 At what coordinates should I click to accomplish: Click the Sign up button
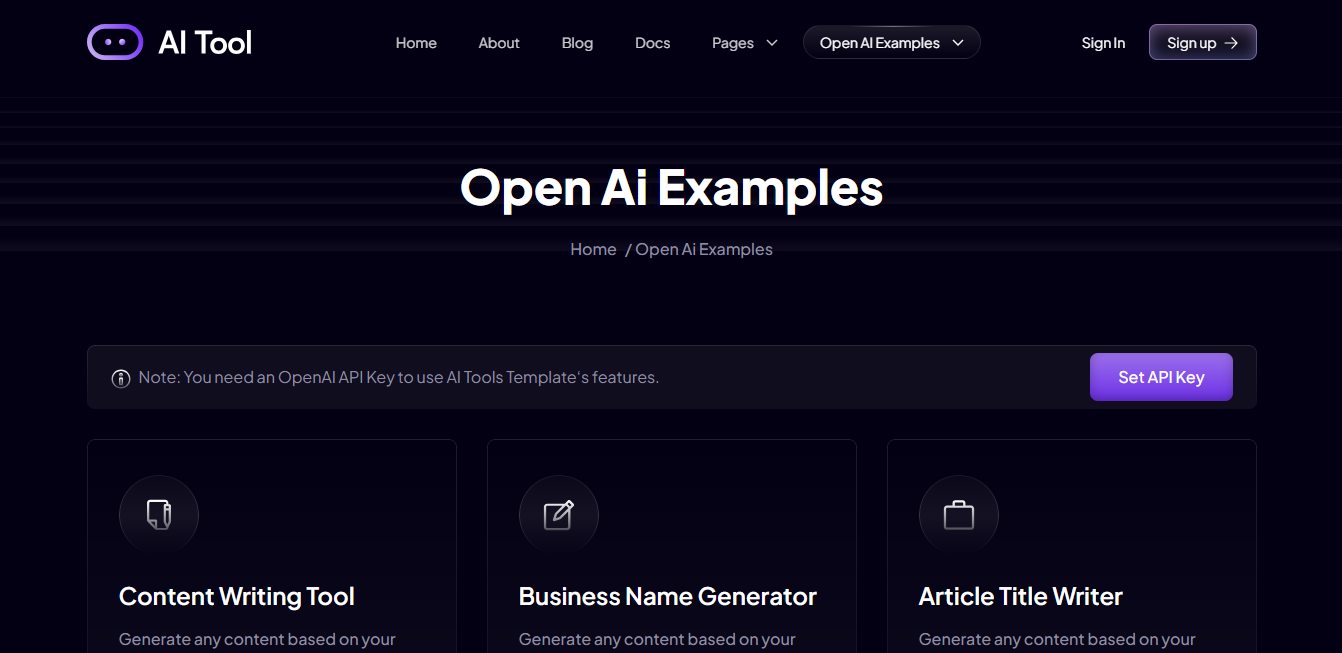click(1203, 42)
